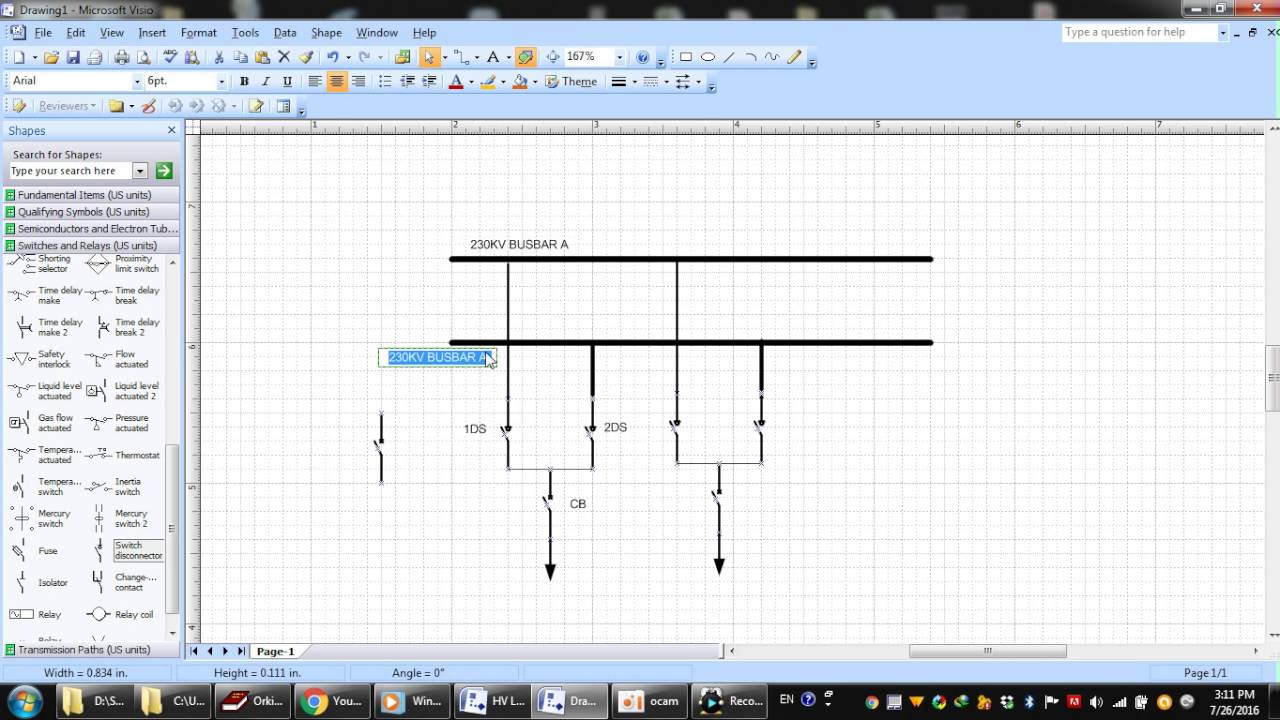Click the Ink tool icon in Reviewing toolbar
The width and height of the screenshot is (1280, 720).
[x=149, y=106]
